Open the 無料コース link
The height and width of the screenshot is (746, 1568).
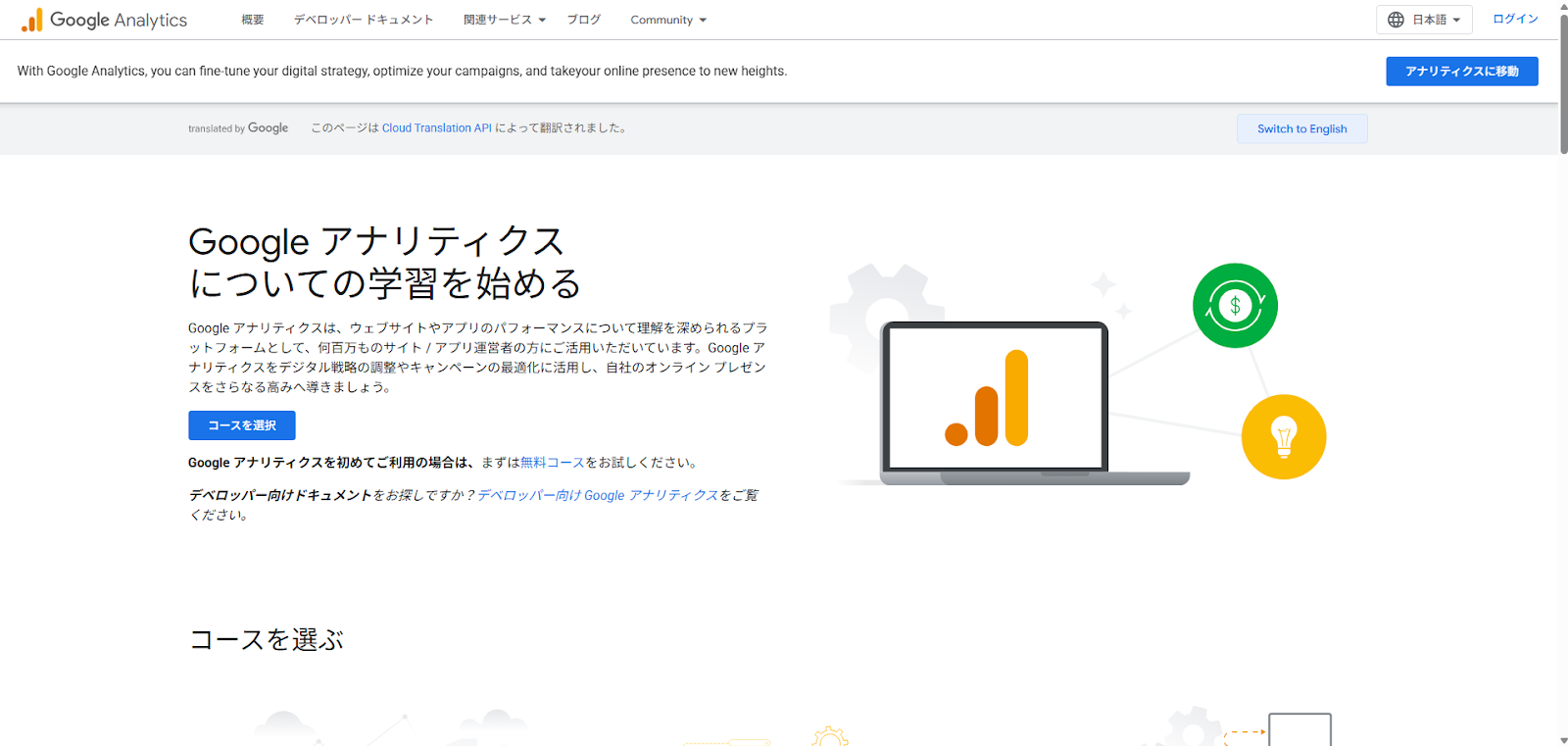click(x=553, y=463)
